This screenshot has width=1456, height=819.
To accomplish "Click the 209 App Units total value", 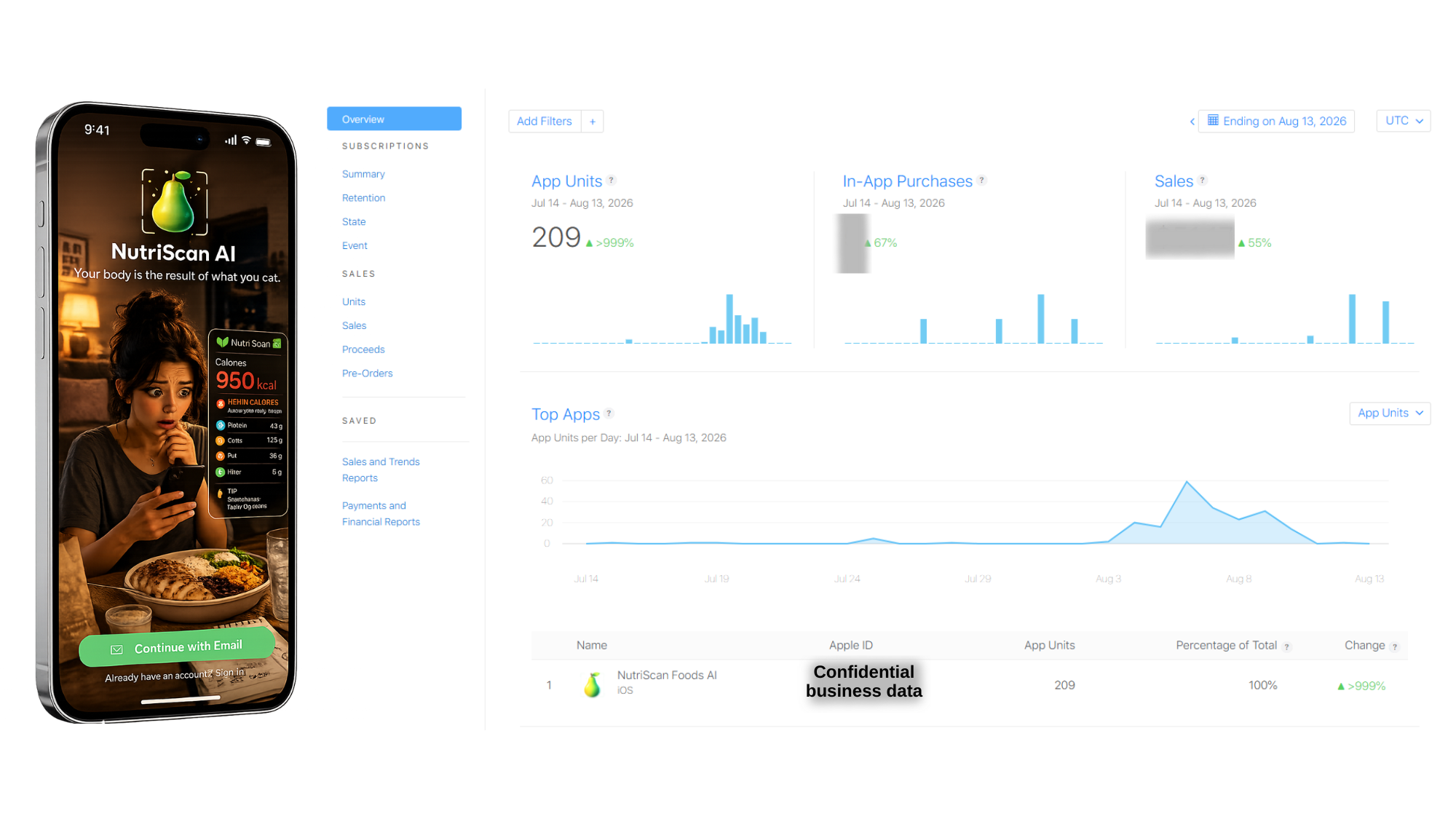I will pyautogui.click(x=556, y=237).
